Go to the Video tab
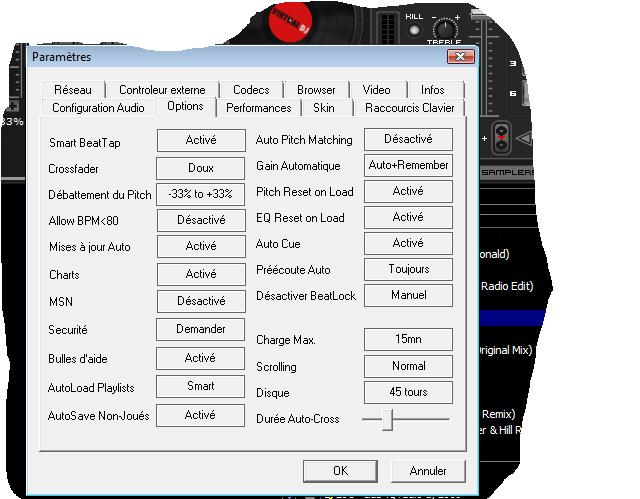Screen dimensions: 640x499 (x=376, y=90)
